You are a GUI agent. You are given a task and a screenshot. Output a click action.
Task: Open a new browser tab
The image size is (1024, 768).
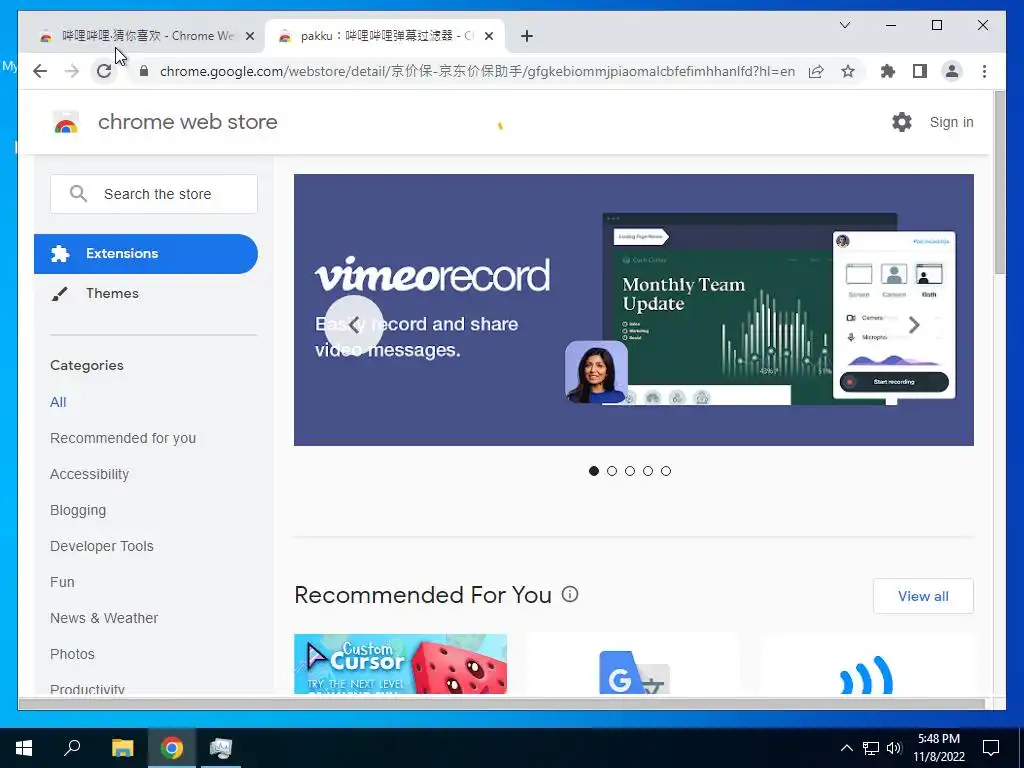(527, 36)
